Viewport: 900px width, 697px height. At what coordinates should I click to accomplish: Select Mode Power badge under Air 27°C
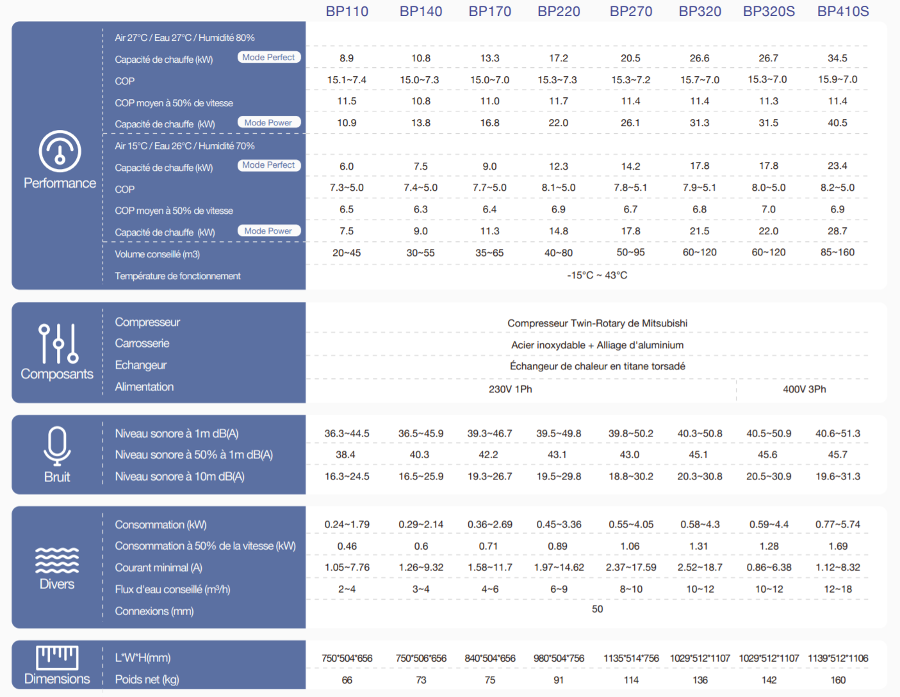coord(268,123)
